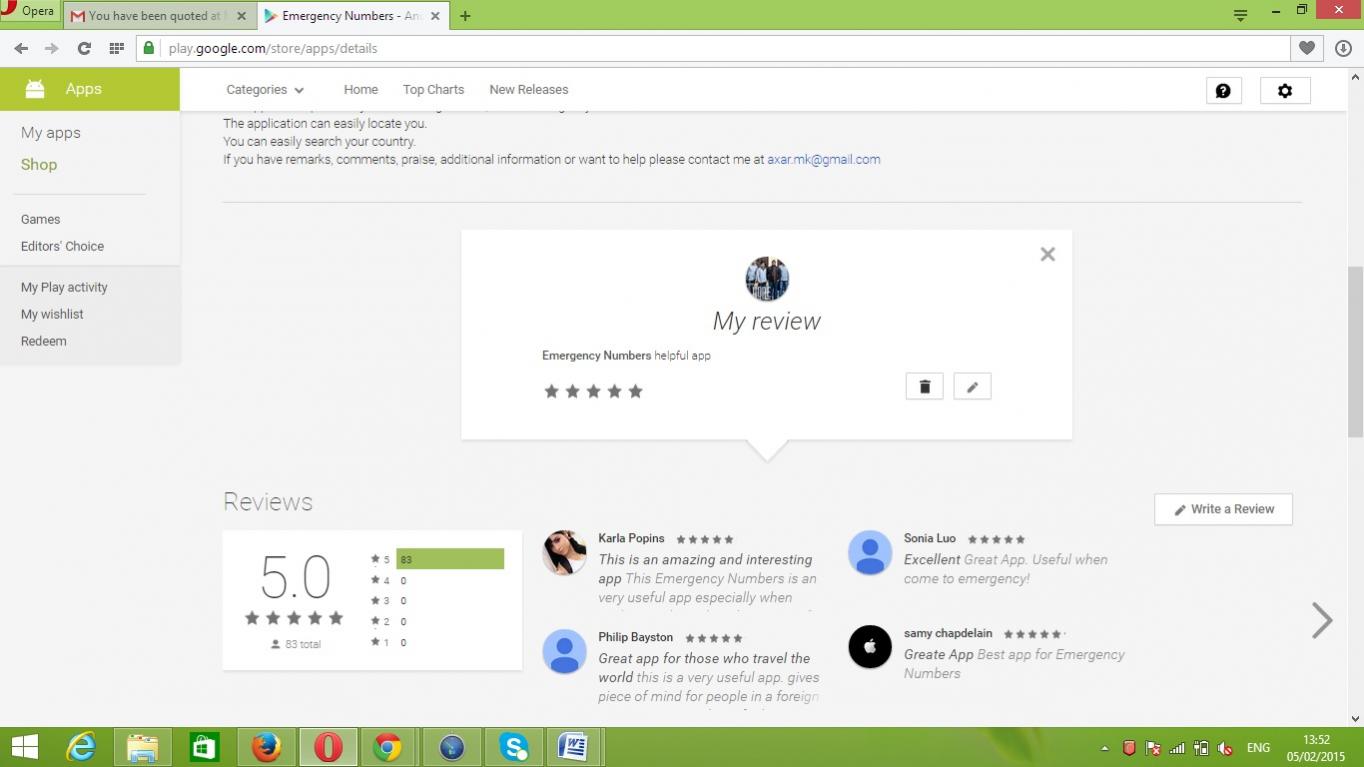Viewport: 1364px width, 767px height.
Task: Click Karla Popins reviewer name
Action: 631,538
